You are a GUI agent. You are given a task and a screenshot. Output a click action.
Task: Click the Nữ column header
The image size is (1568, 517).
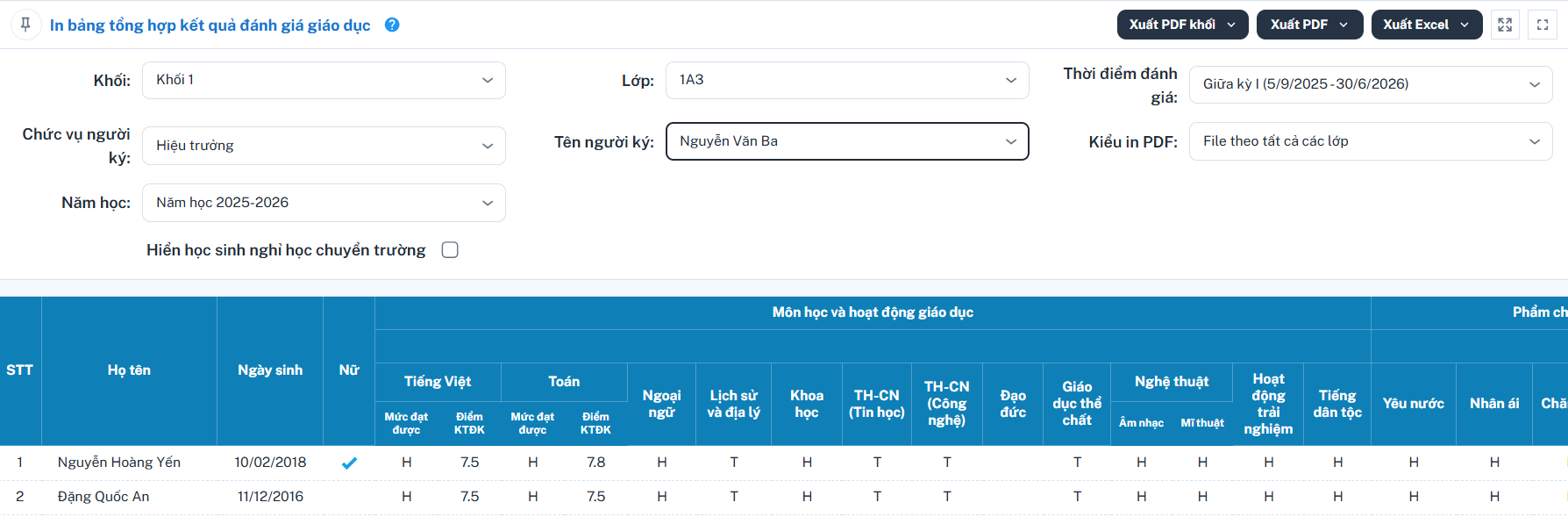(x=349, y=370)
